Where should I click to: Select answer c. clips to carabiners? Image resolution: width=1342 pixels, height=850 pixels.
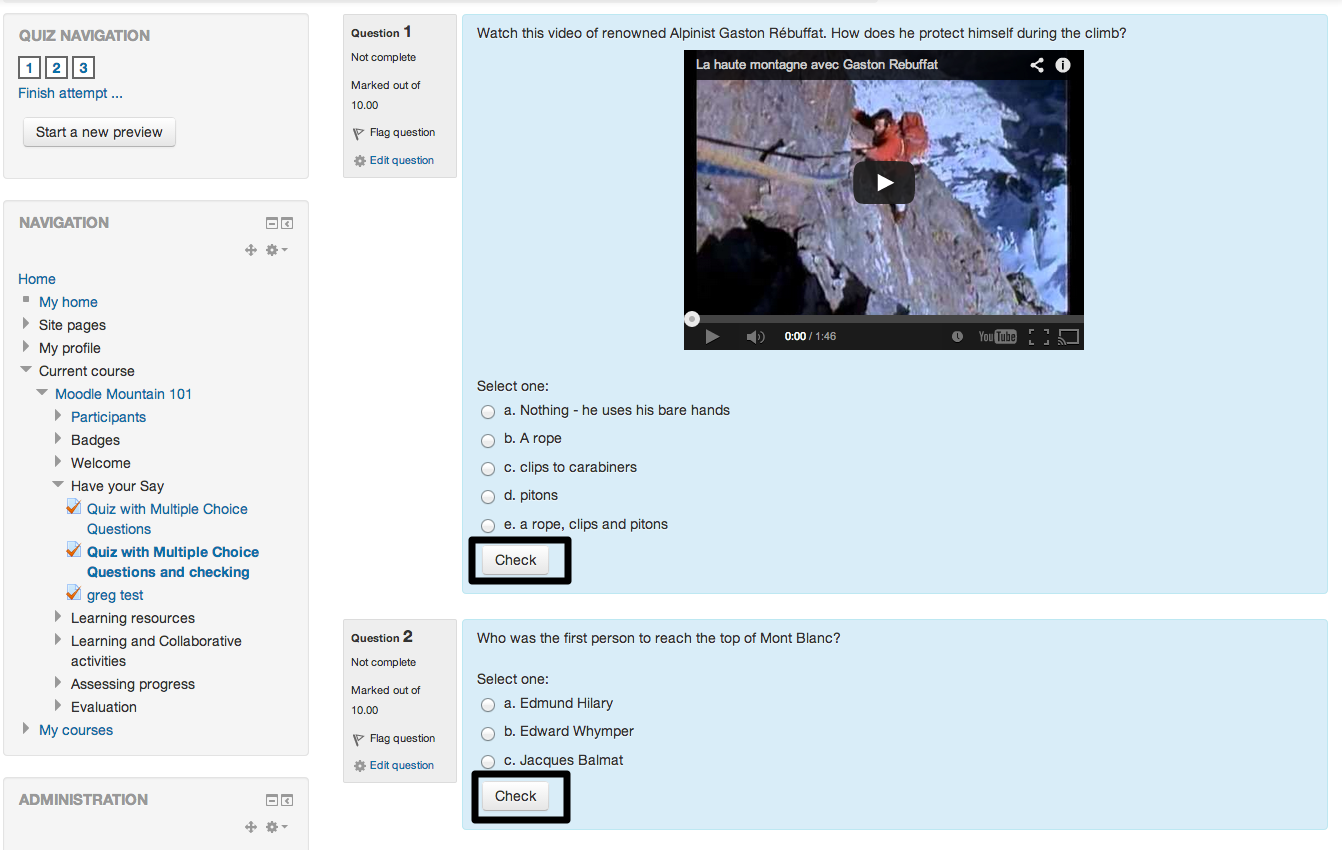coord(488,469)
